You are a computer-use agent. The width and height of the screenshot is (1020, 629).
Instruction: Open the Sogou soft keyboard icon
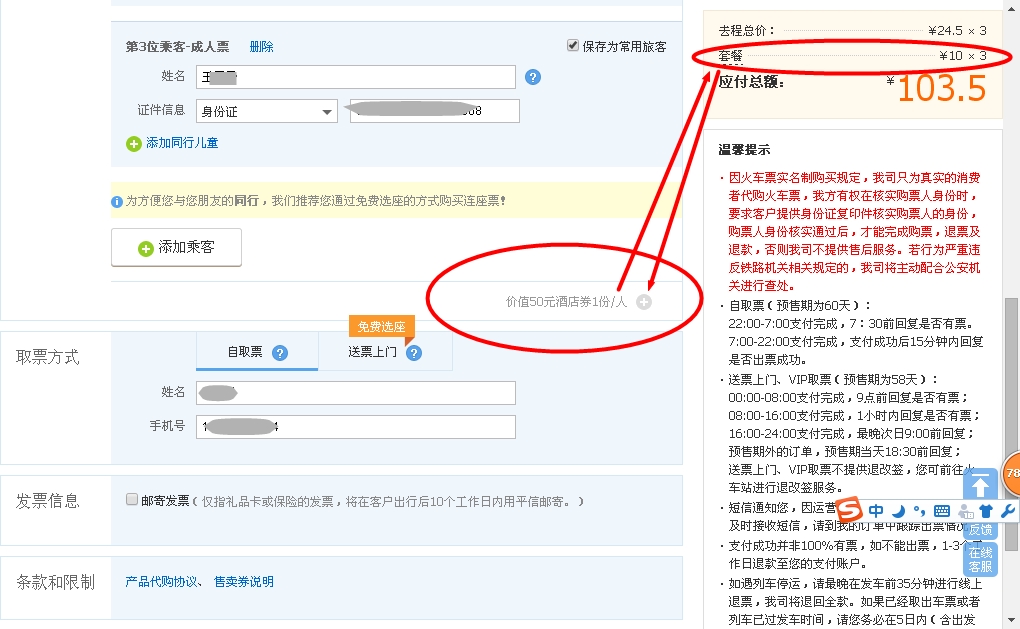click(941, 511)
